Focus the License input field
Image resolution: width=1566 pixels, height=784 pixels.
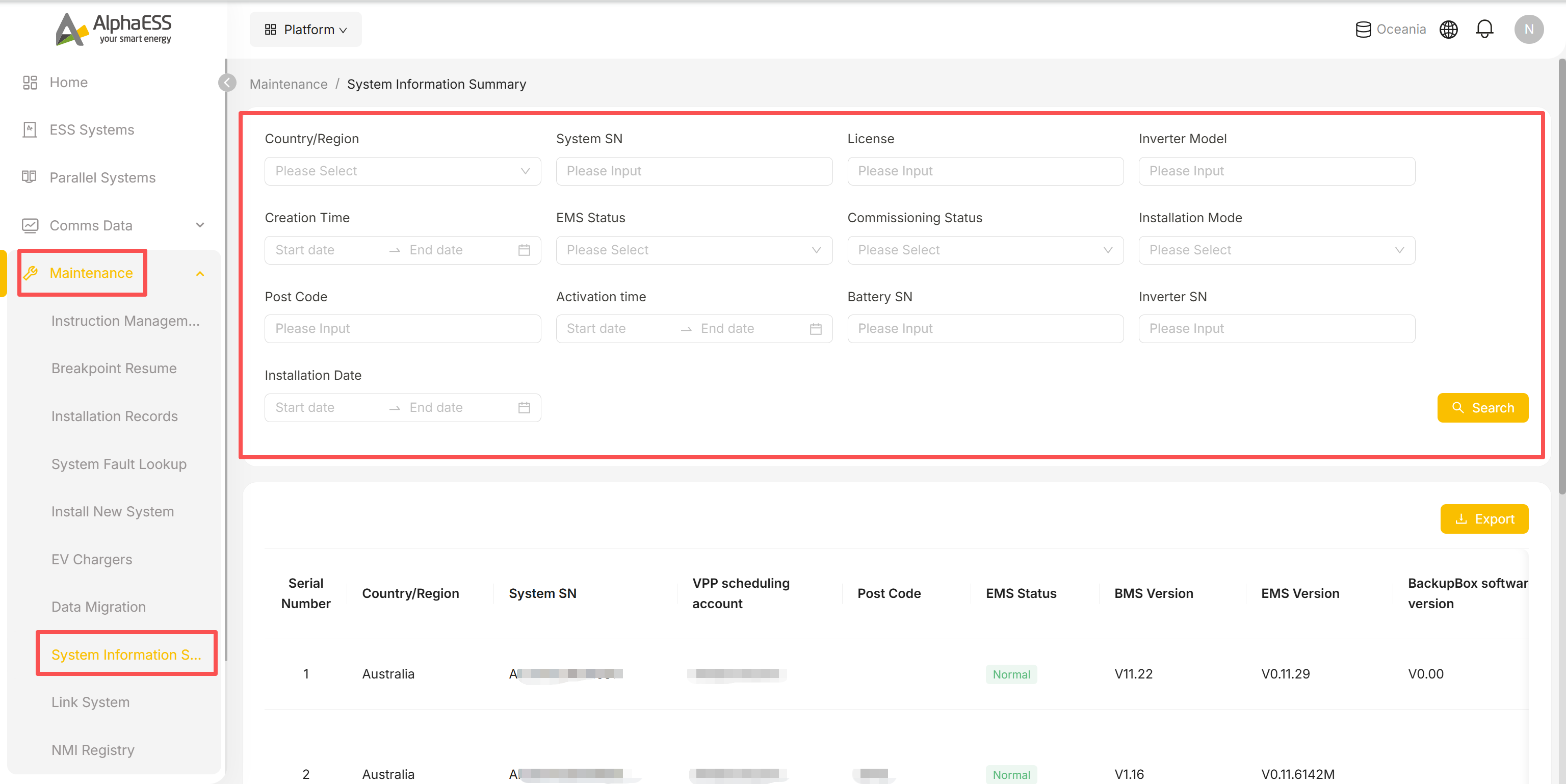pyautogui.click(x=985, y=171)
